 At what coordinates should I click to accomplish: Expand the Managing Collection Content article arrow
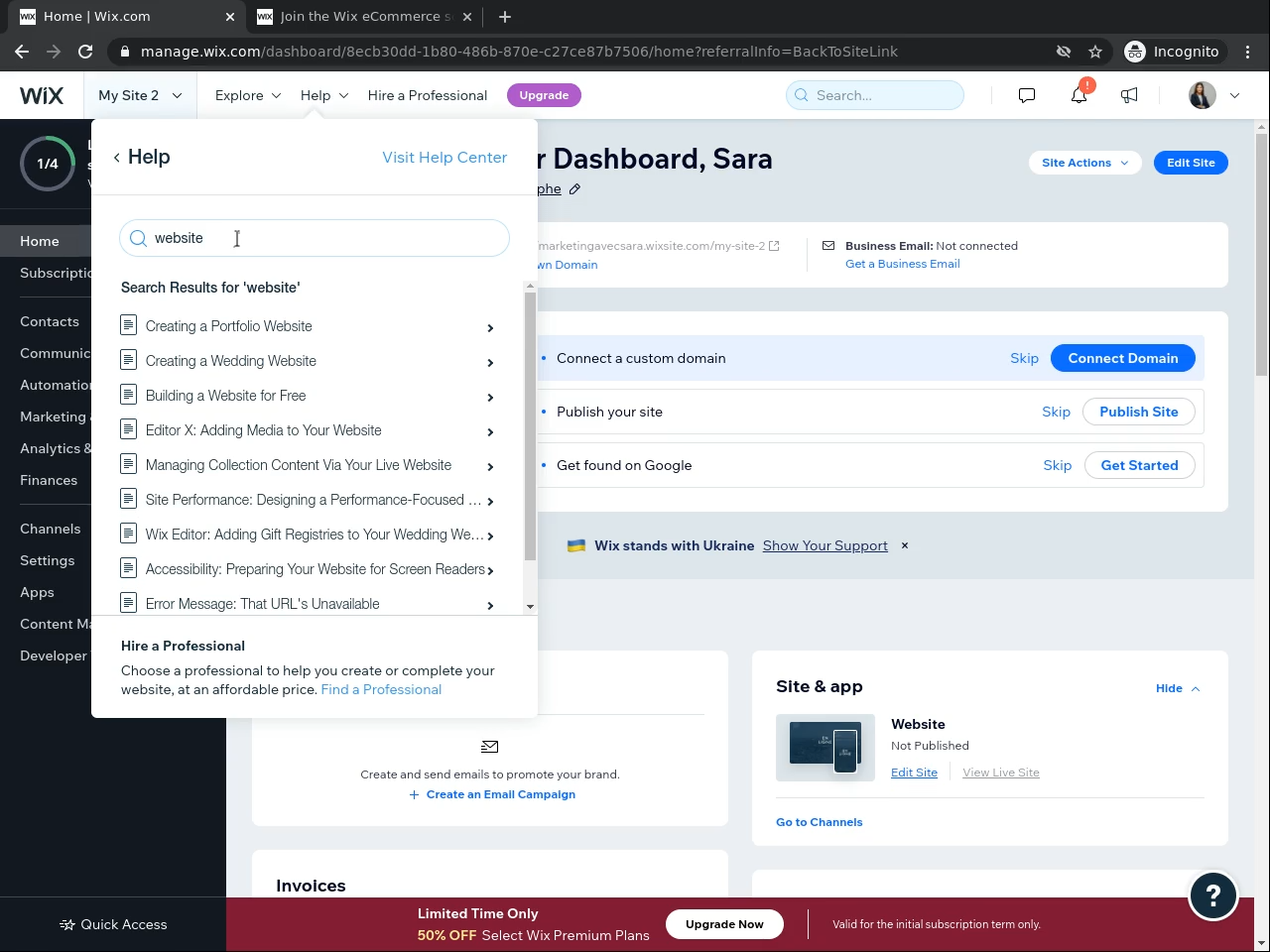pos(490,467)
